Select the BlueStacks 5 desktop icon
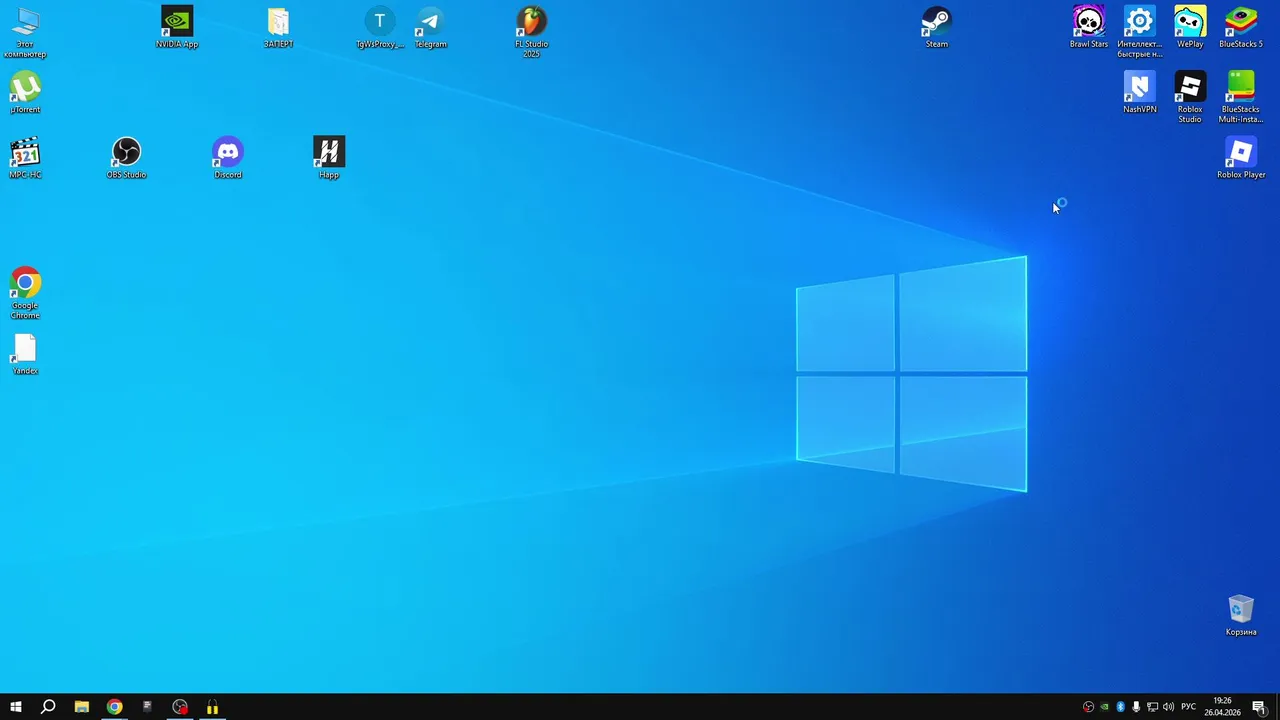The width and height of the screenshot is (1280, 720). pos(1241,27)
